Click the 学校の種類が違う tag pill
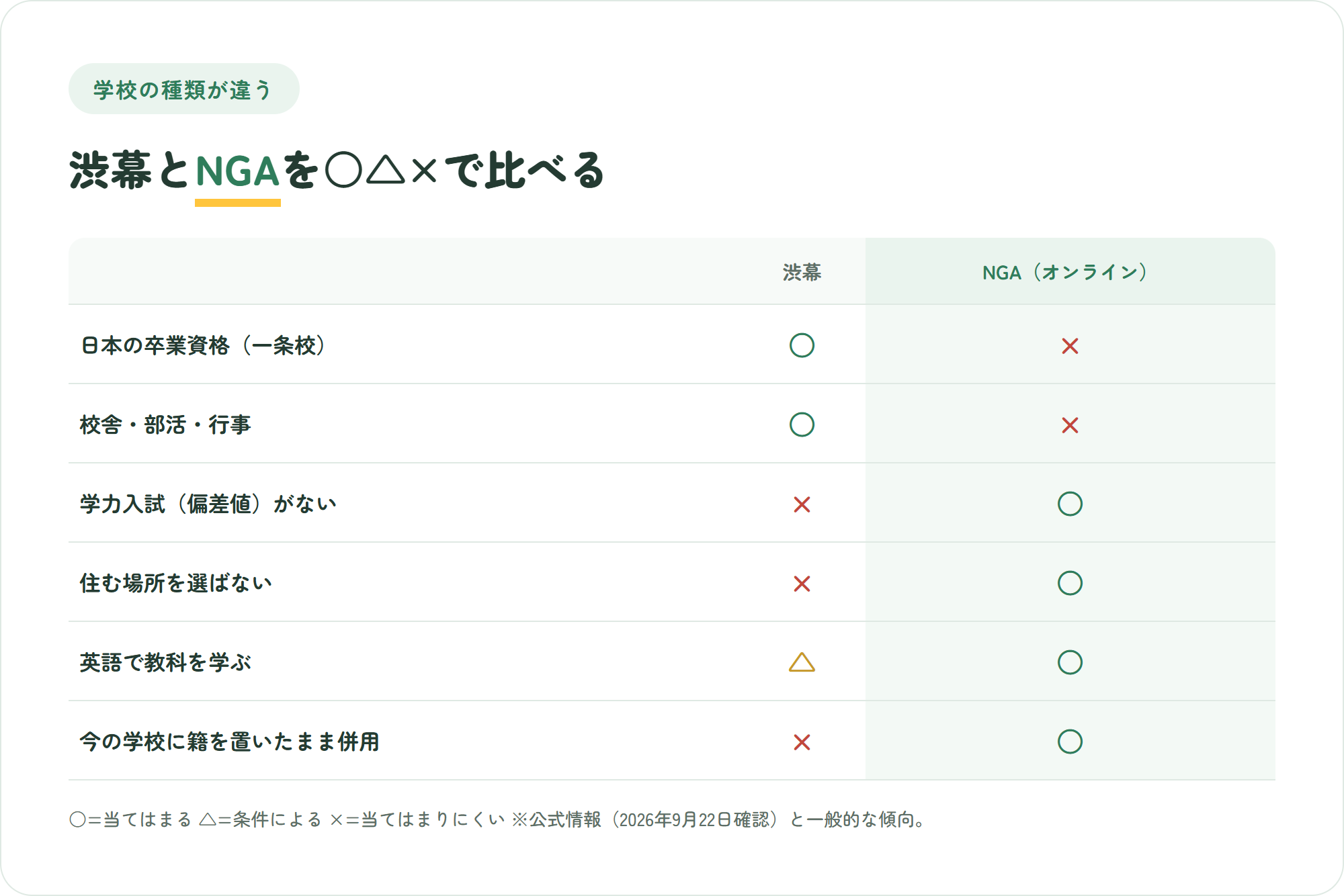The image size is (1344, 896). coord(183,89)
